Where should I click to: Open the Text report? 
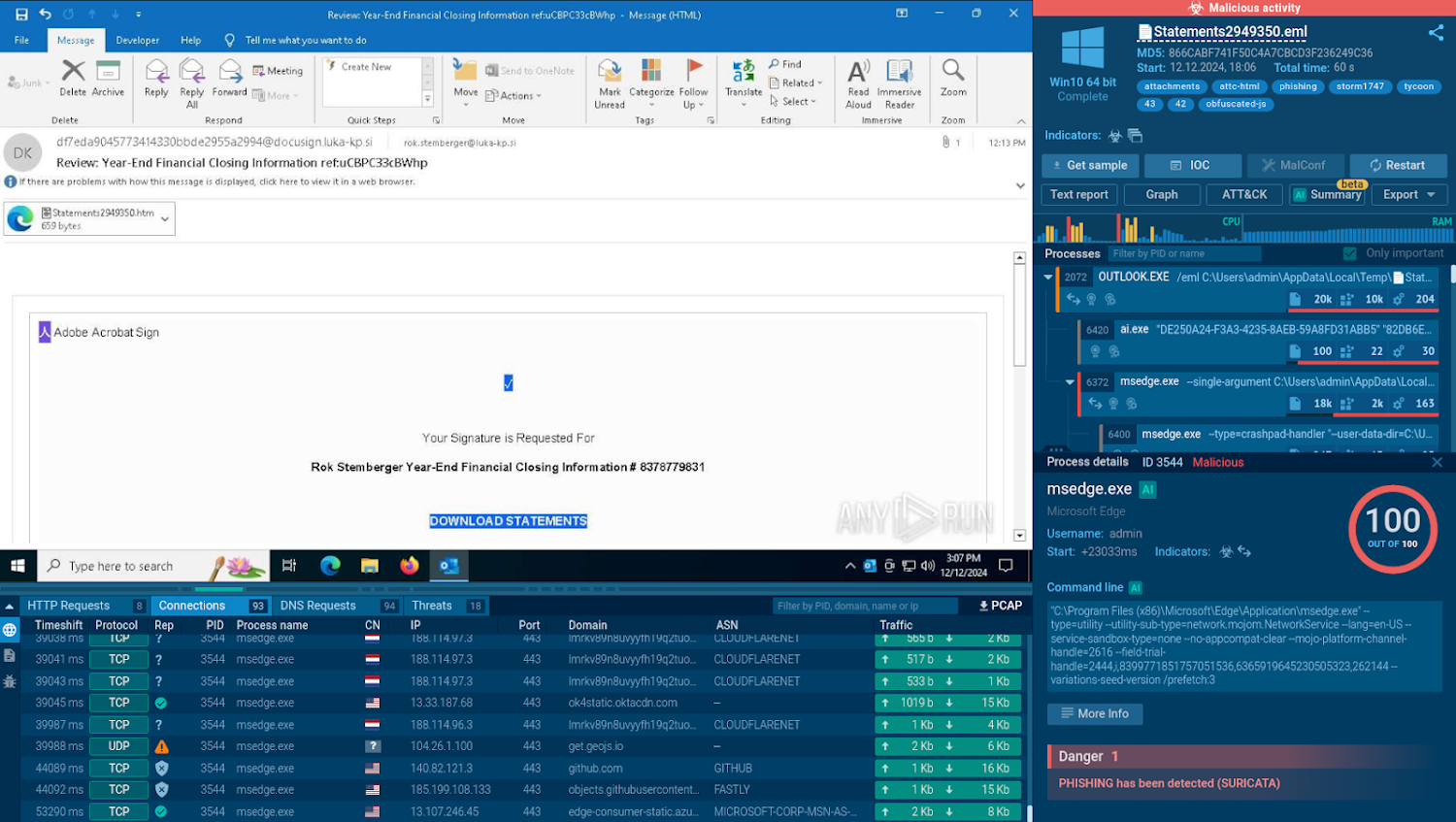tap(1079, 195)
